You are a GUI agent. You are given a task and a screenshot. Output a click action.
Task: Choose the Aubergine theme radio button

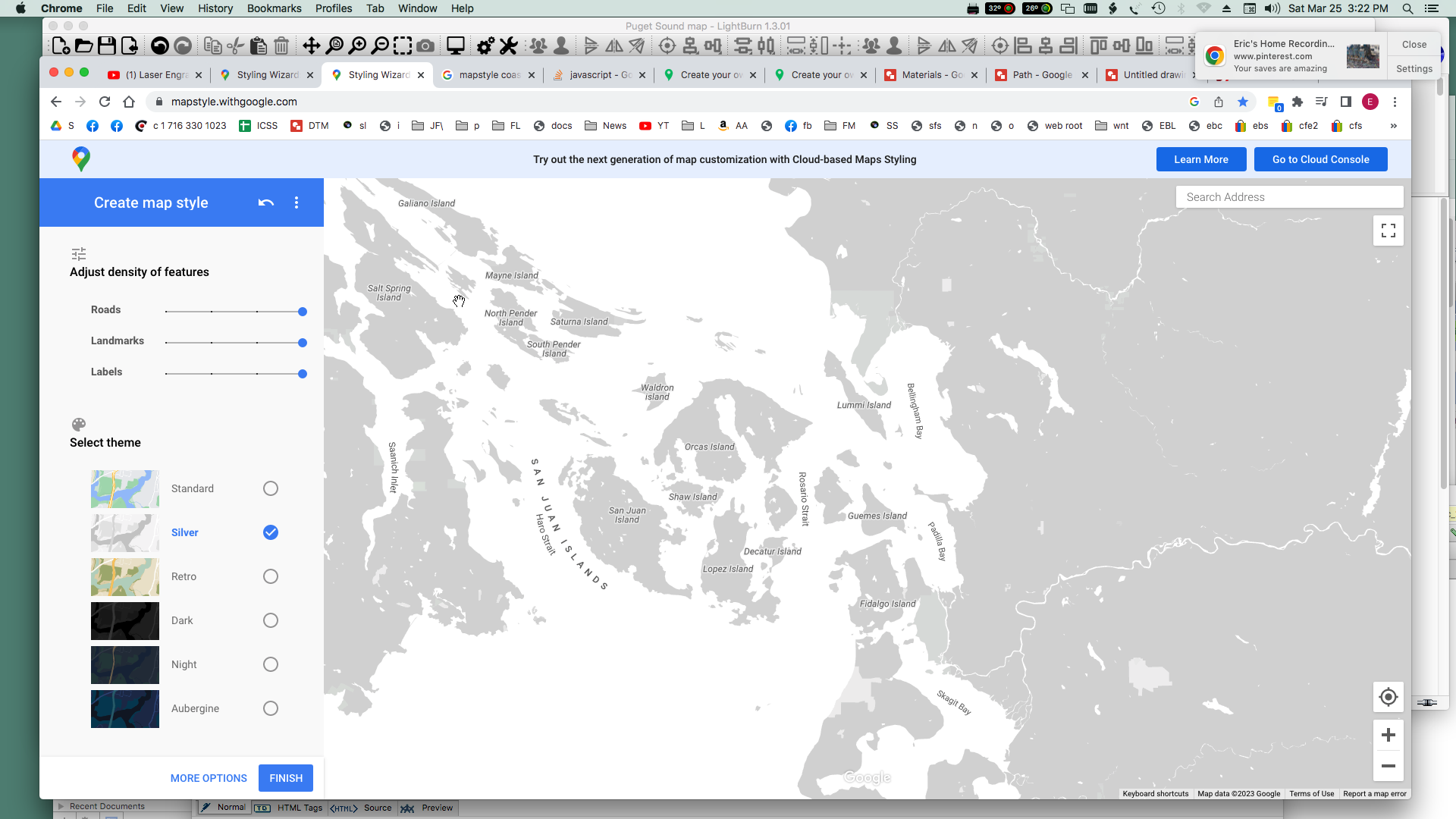(271, 708)
